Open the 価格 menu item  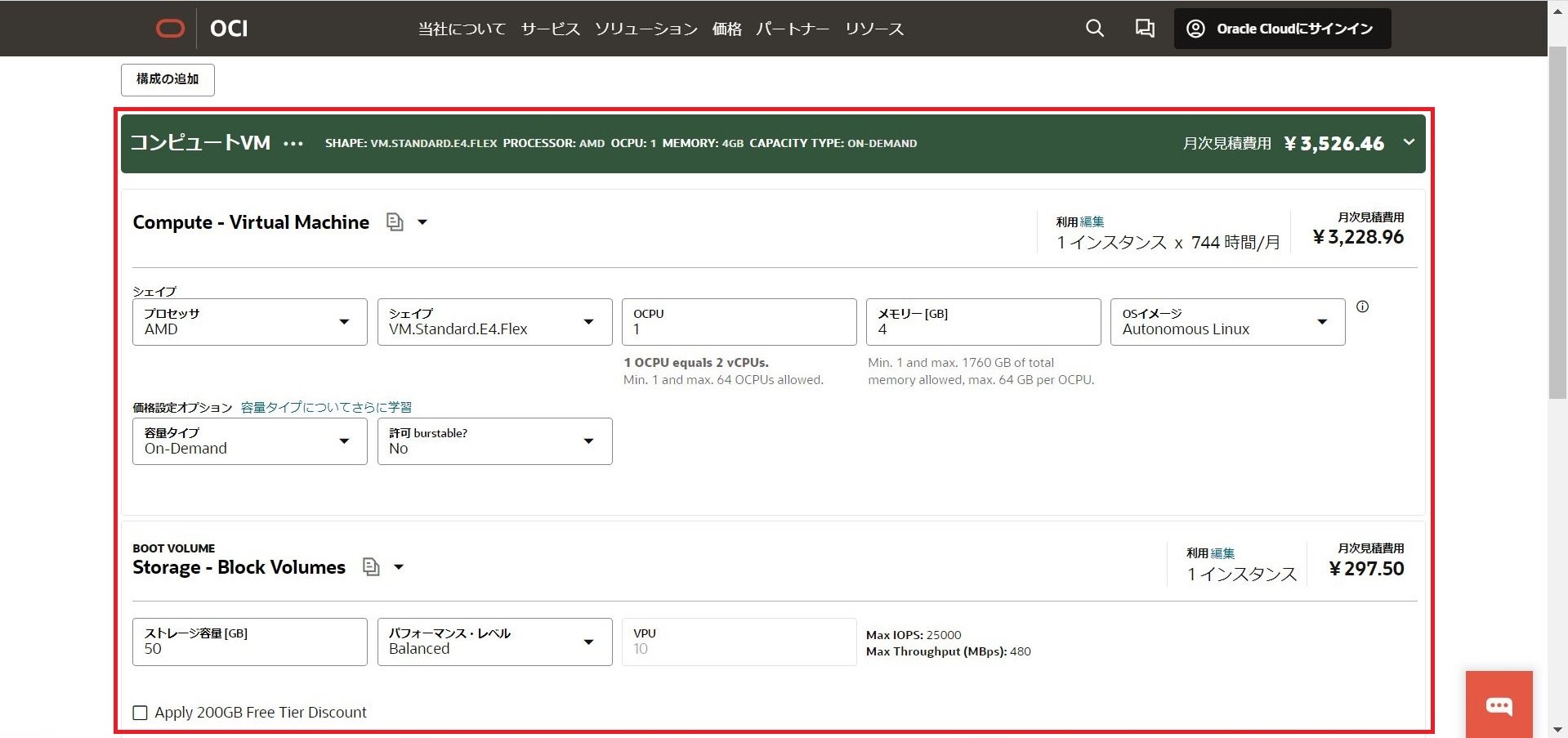[726, 29]
